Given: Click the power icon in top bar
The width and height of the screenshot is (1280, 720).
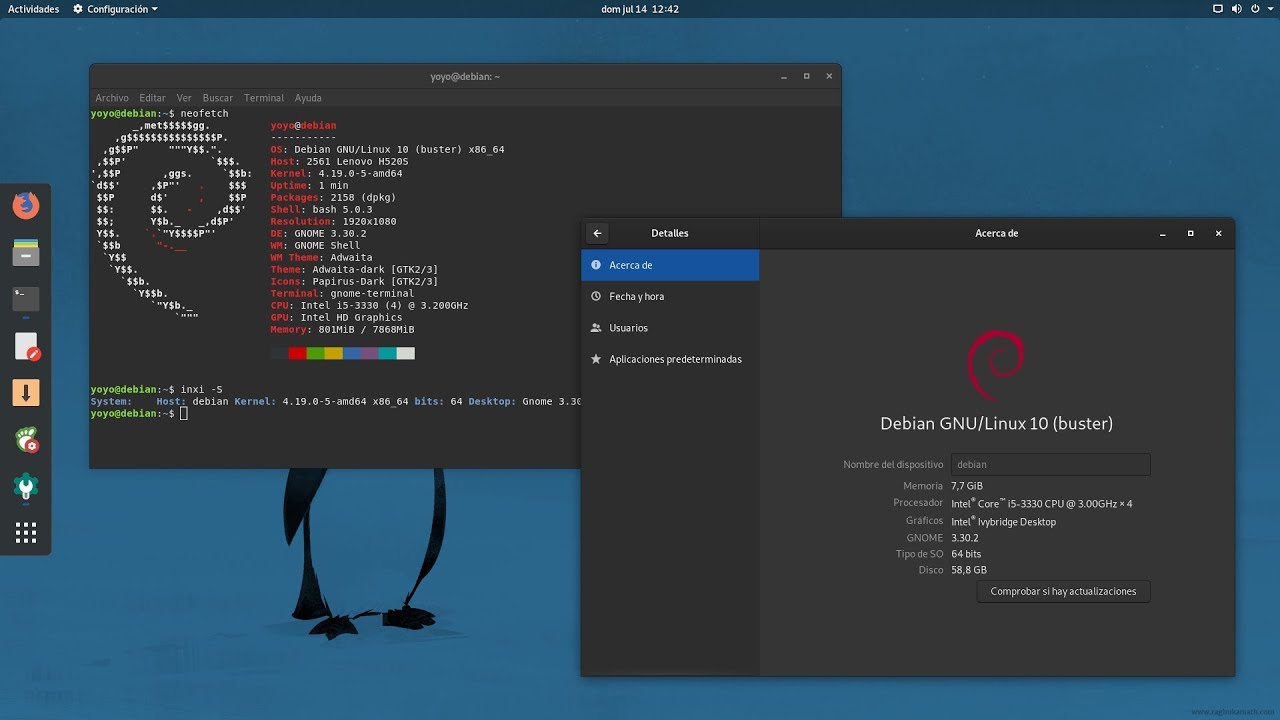Looking at the screenshot, I should [x=1254, y=9].
